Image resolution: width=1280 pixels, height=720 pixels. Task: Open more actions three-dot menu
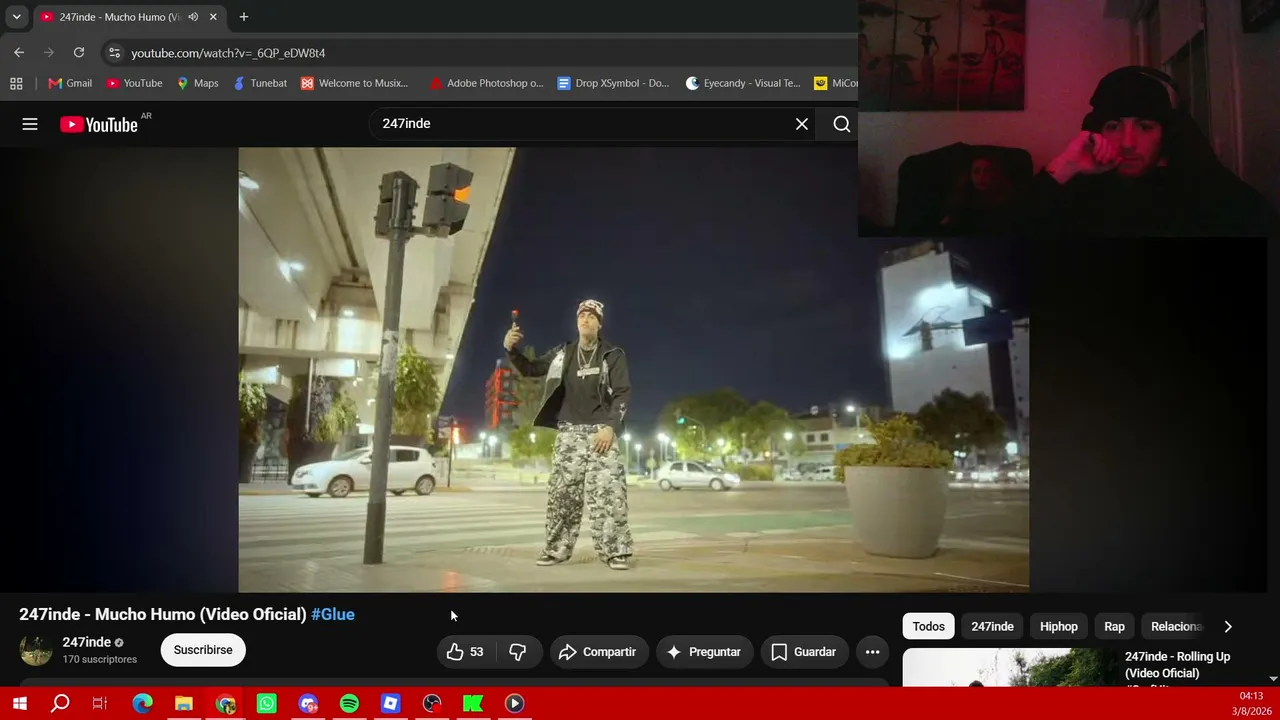click(872, 652)
